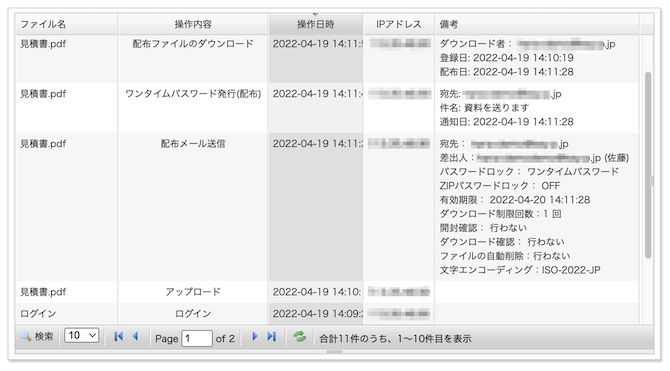The image size is (670, 371).
Task: Sort by the ファイル名 column header
Action: tap(67, 24)
